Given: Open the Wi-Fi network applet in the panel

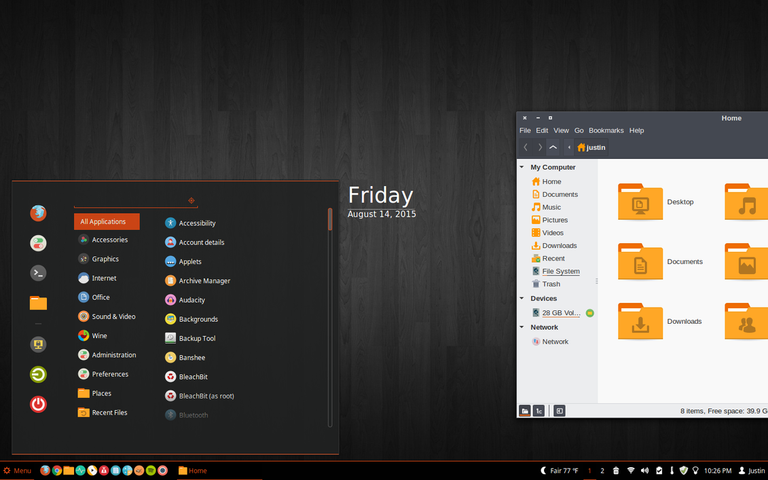Looking at the screenshot, I should tap(631, 471).
